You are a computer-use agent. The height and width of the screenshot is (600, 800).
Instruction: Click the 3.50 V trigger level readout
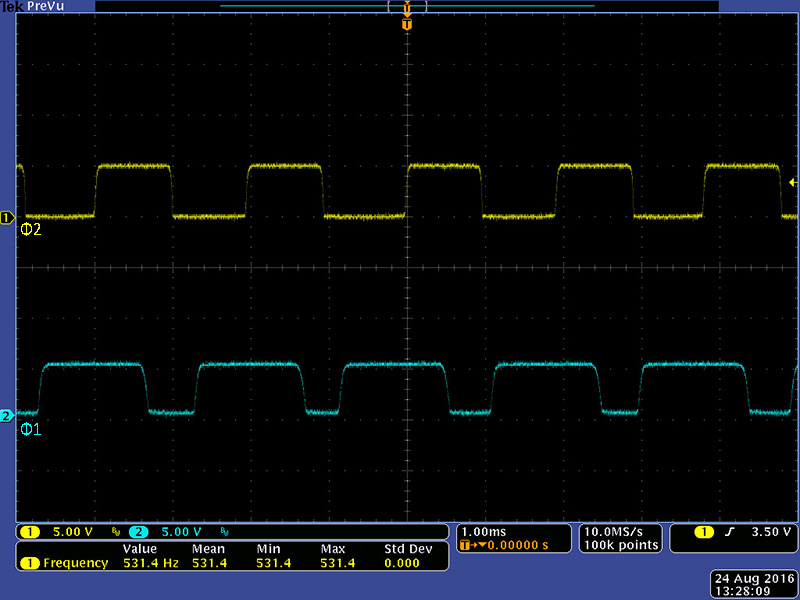[x=772, y=531]
